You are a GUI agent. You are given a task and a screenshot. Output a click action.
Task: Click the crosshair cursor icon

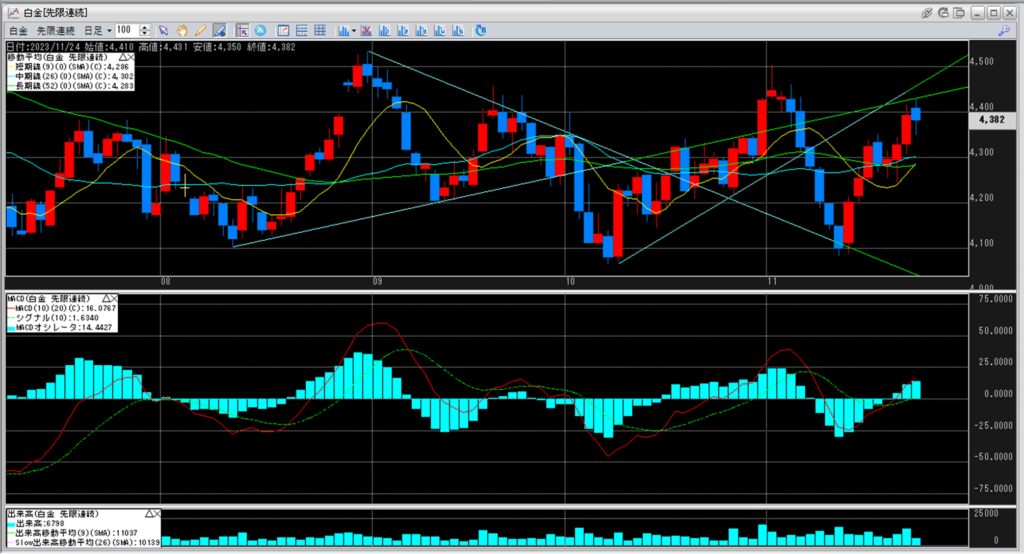click(242, 31)
